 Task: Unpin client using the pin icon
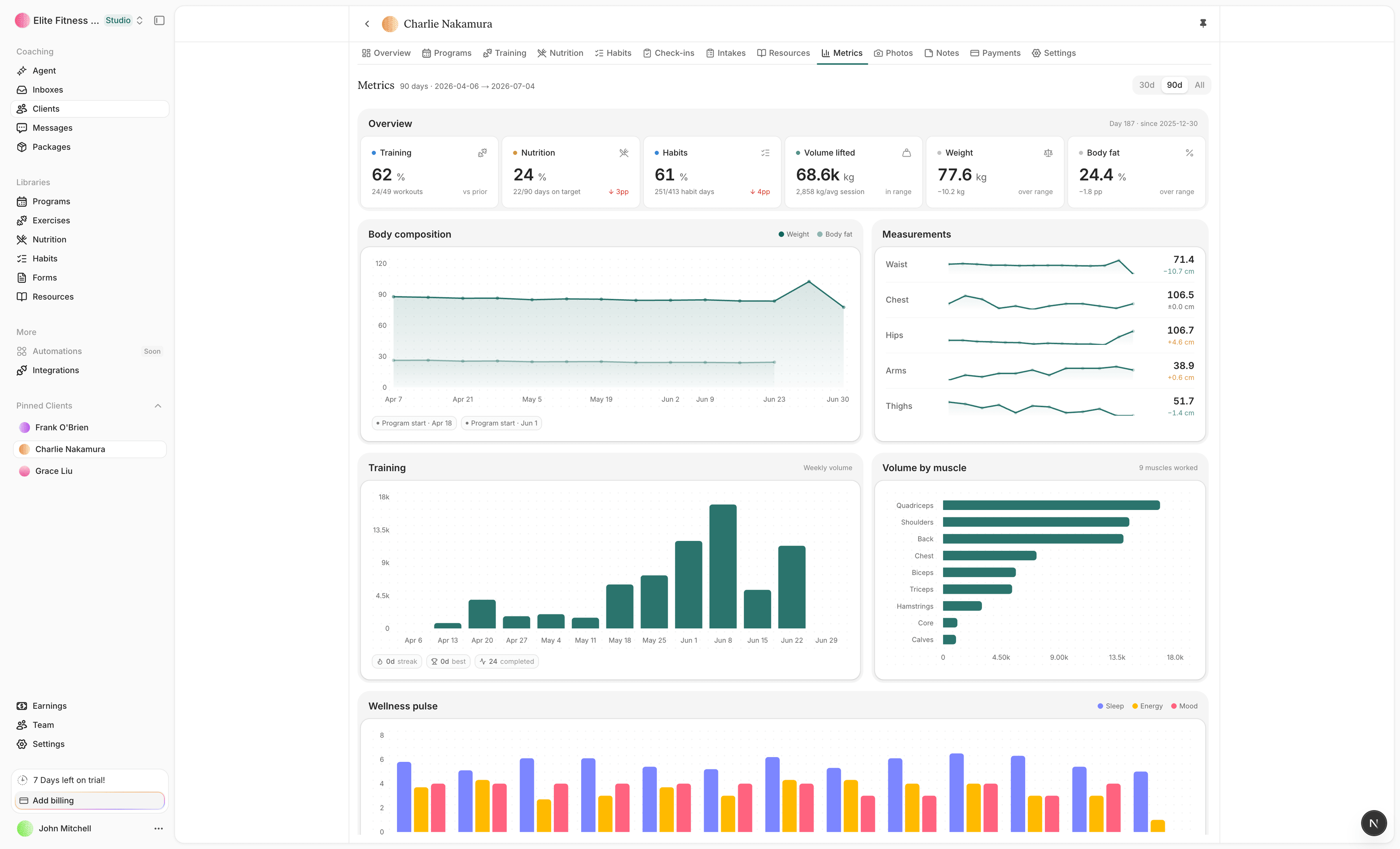tap(1203, 23)
